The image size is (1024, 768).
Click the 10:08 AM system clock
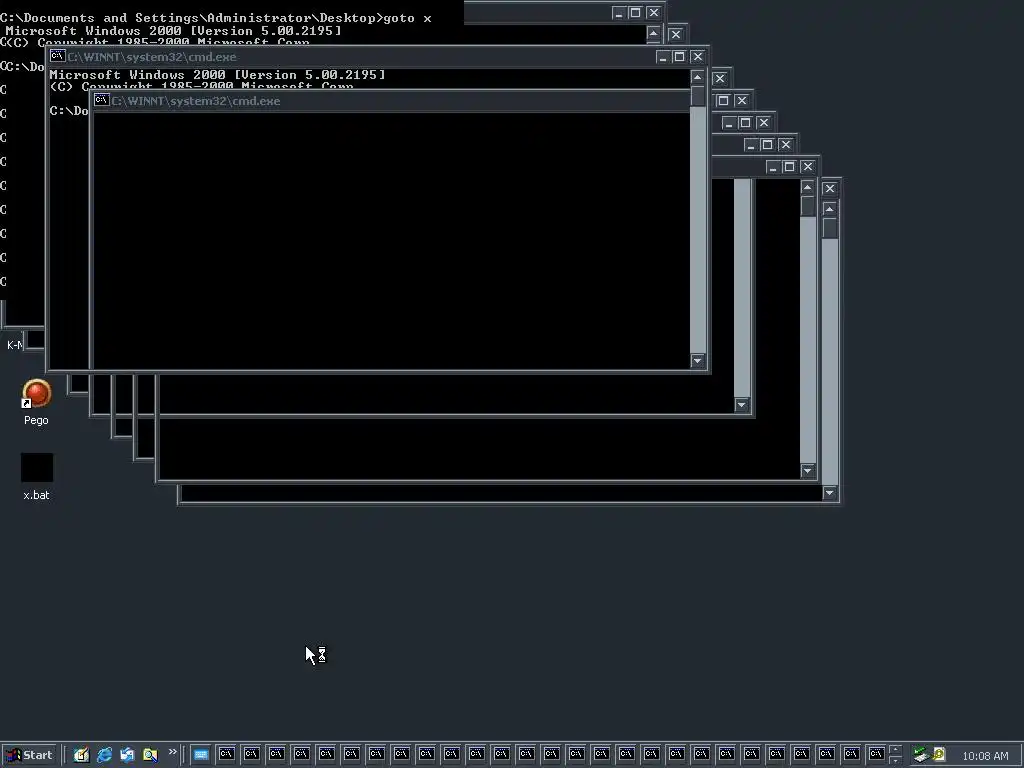coord(985,756)
